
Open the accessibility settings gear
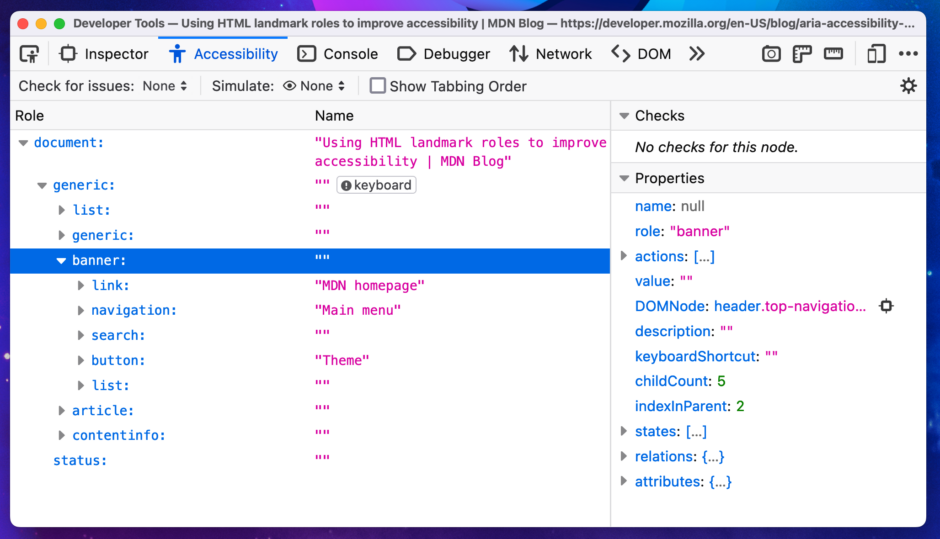click(909, 86)
